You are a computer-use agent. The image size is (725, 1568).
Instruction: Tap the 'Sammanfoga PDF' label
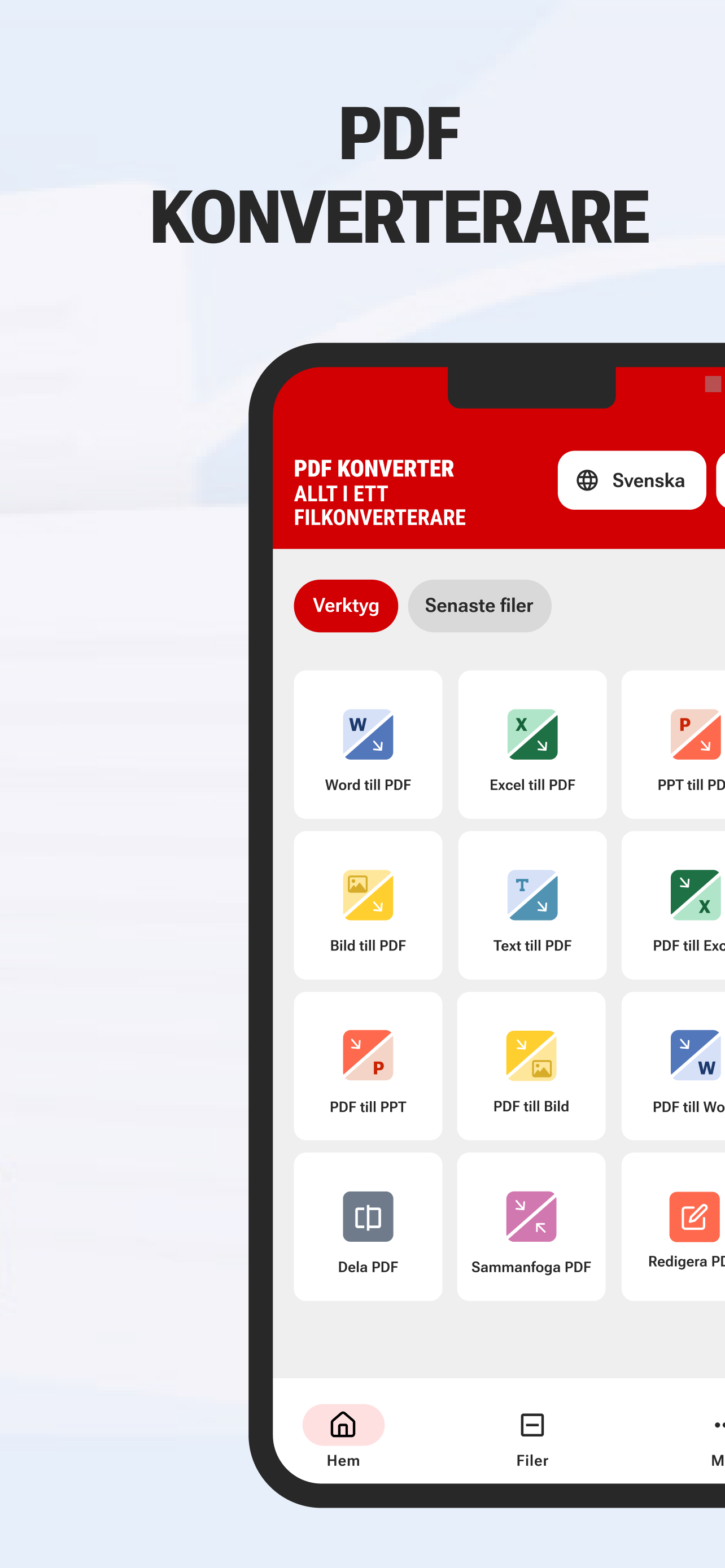click(x=531, y=1267)
